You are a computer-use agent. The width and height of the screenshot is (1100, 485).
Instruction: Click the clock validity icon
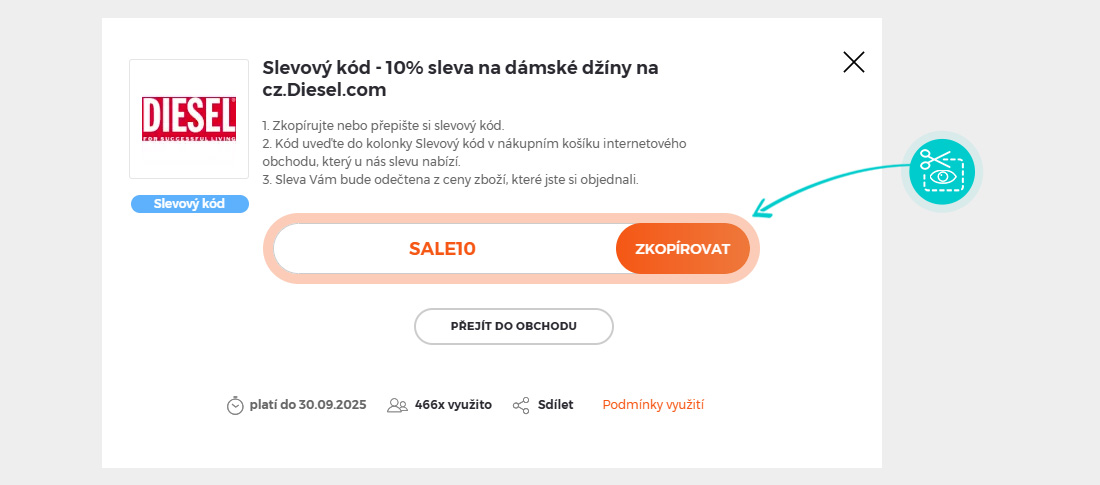point(235,405)
